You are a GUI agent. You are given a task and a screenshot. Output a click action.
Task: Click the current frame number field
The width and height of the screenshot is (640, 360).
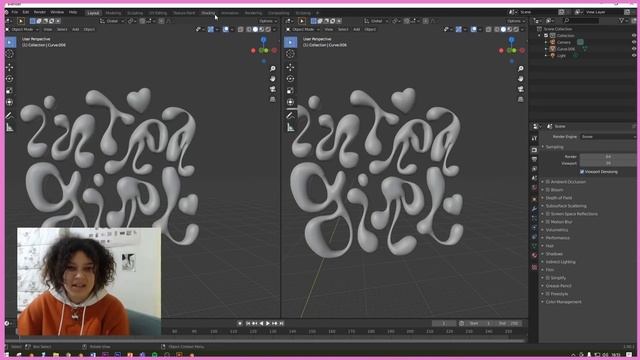coord(443,323)
